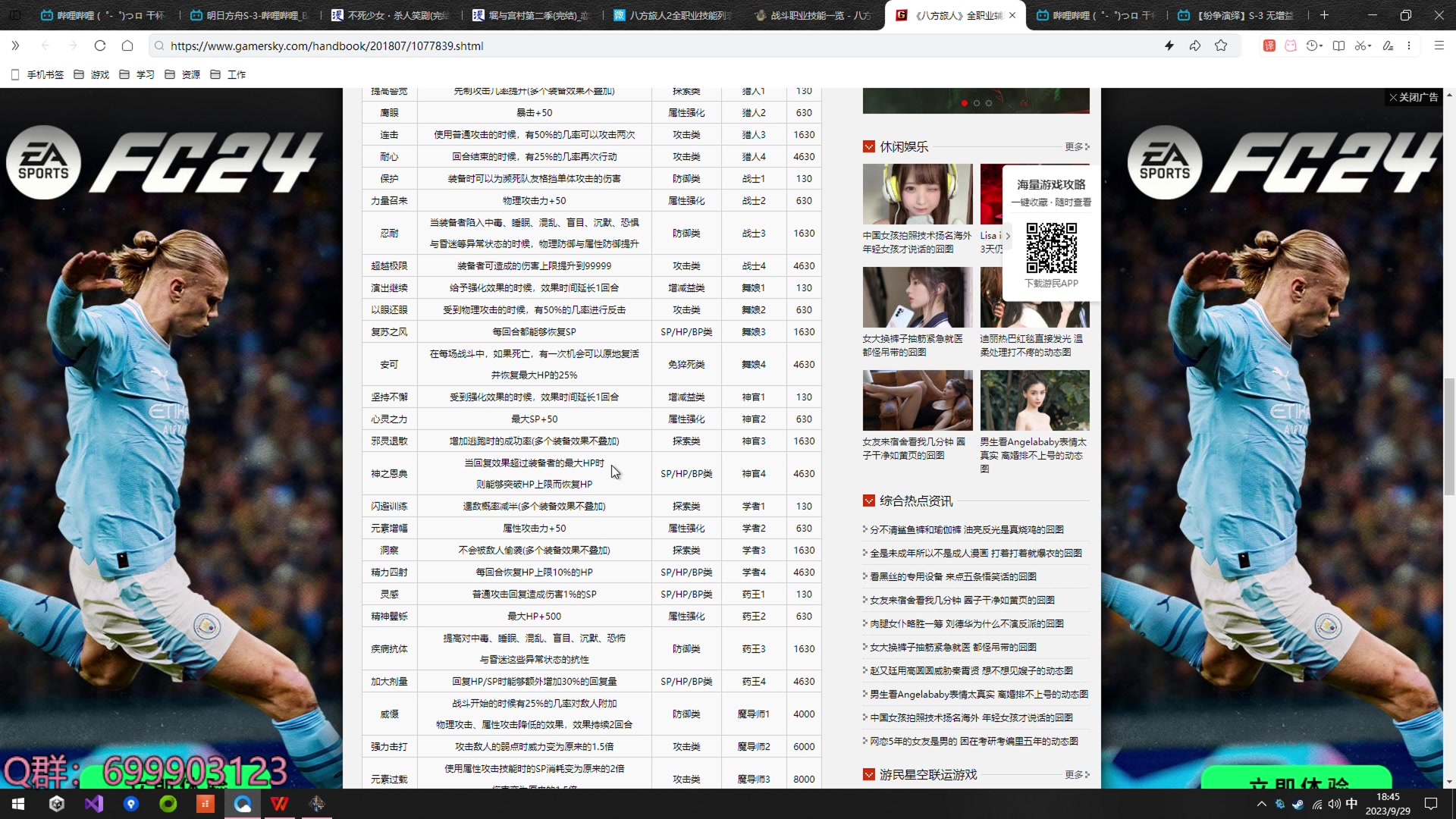The image size is (1456, 819).
Task: Close the 《八方旅人》全职业 tab
Action: click(1012, 15)
